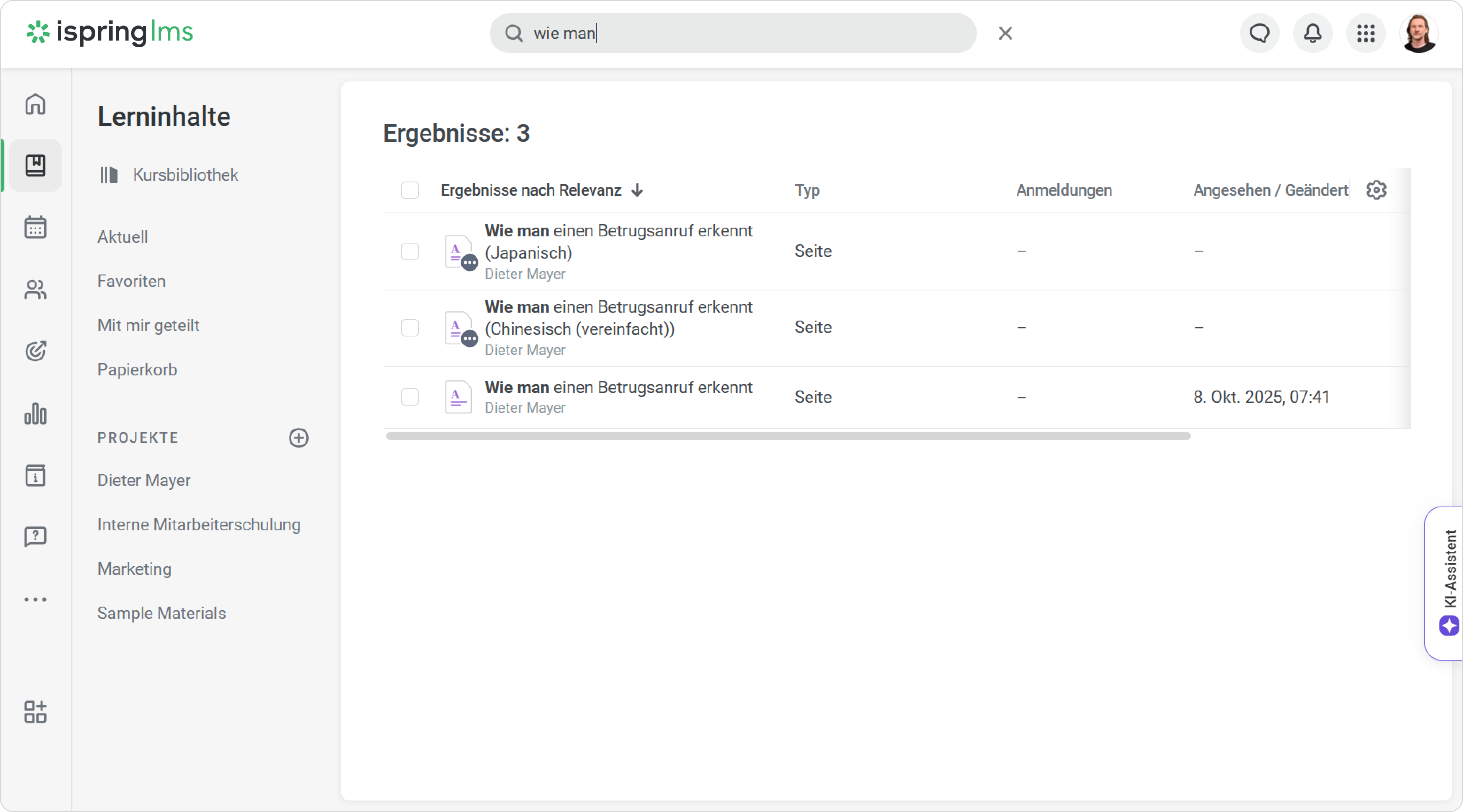The image size is (1463, 812).
Task: Open the bar chart reports icon
Action: point(35,413)
